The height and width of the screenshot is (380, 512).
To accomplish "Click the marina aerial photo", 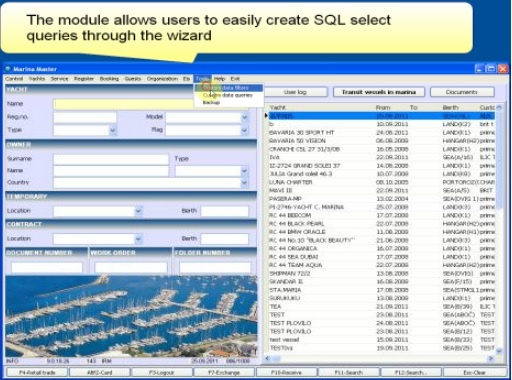I will [131, 316].
